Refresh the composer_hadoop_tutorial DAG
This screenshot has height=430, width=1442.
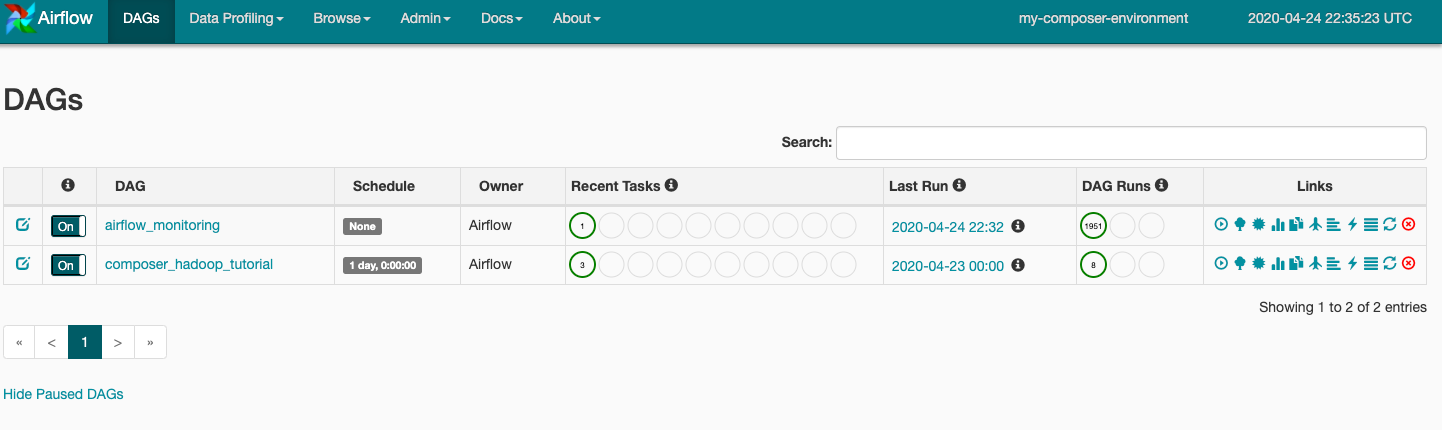click(1389, 264)
